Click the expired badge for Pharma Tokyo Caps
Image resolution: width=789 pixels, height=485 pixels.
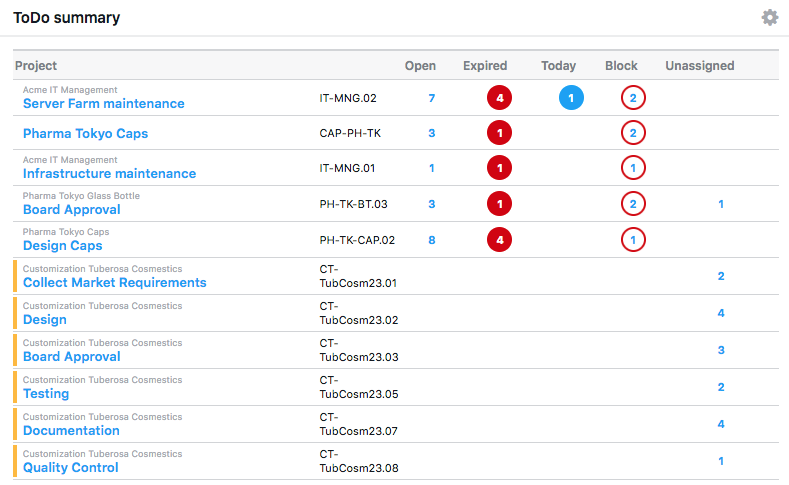point(499,133)
